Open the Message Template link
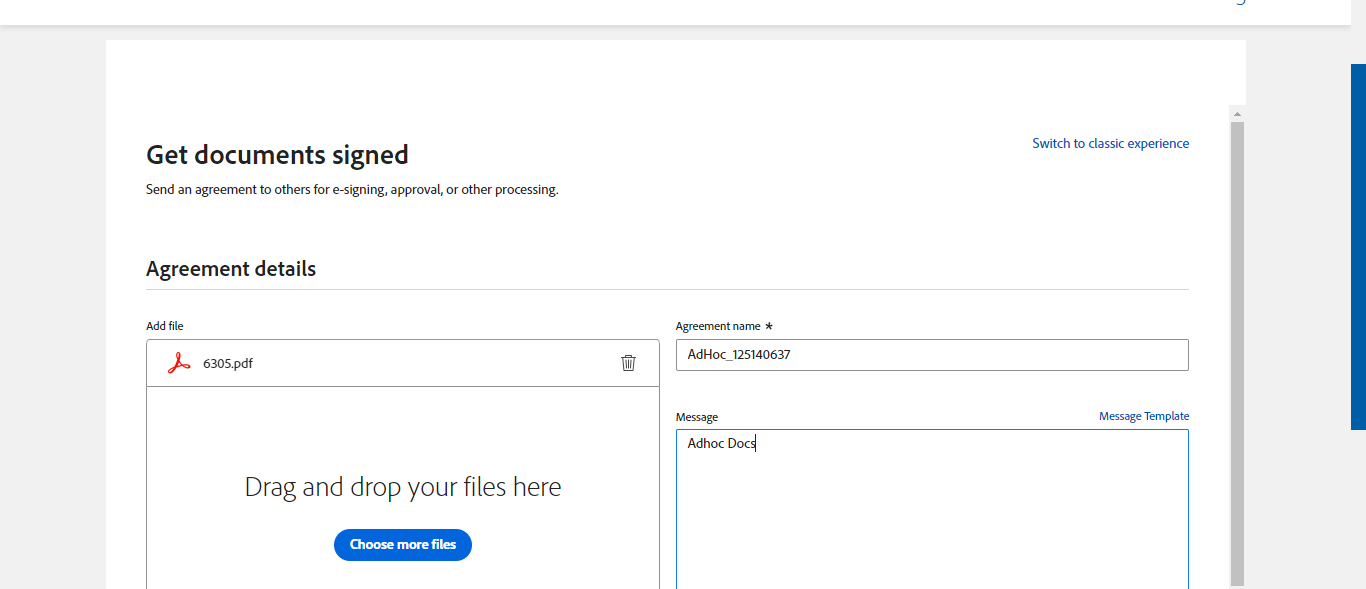1366x589 pixels. click(x=1144, y=416)
